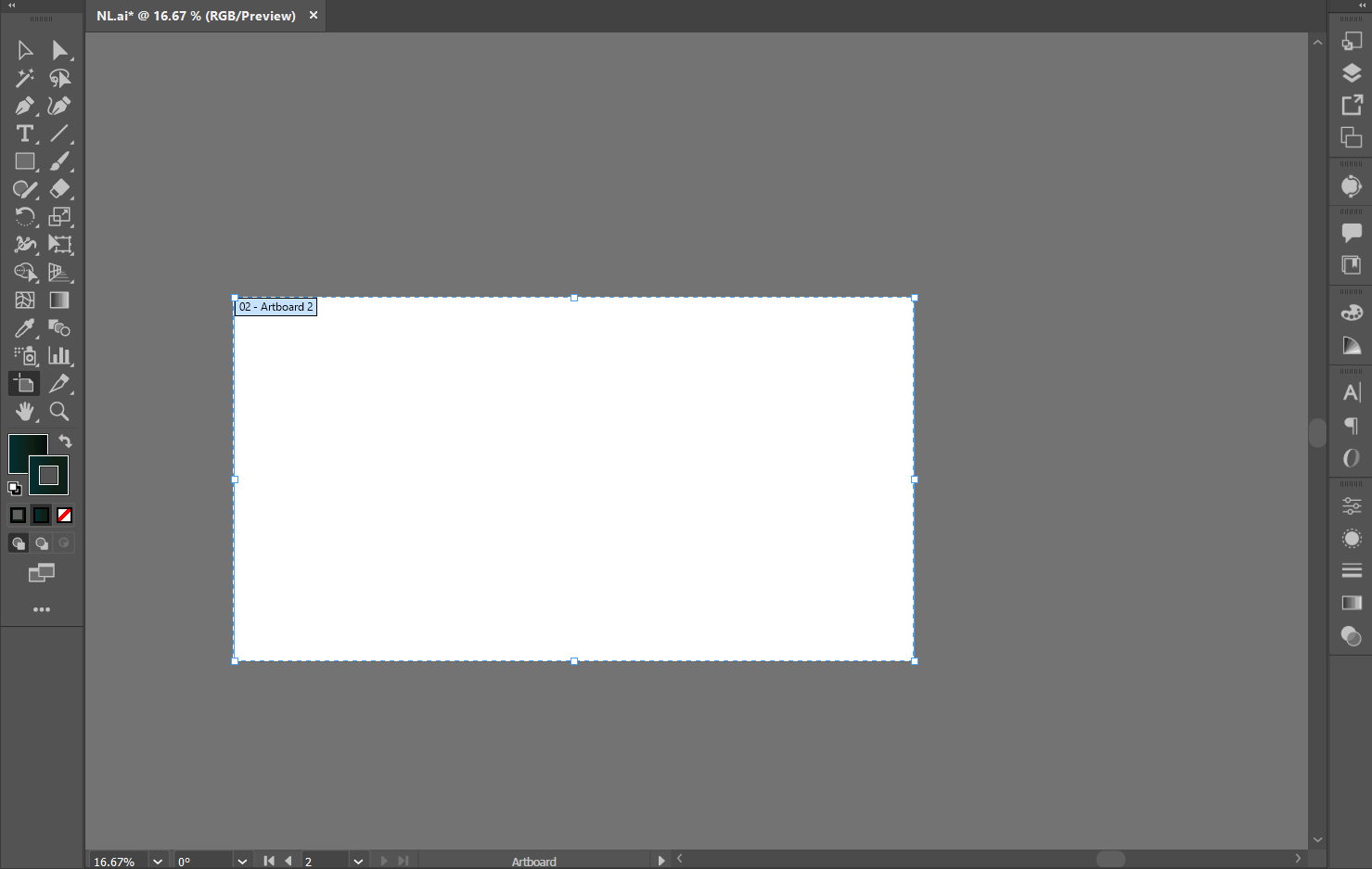The image size is (1372, 869).
Task: Activate the Paintbrush tool
Action: click(x=59, y=161)
